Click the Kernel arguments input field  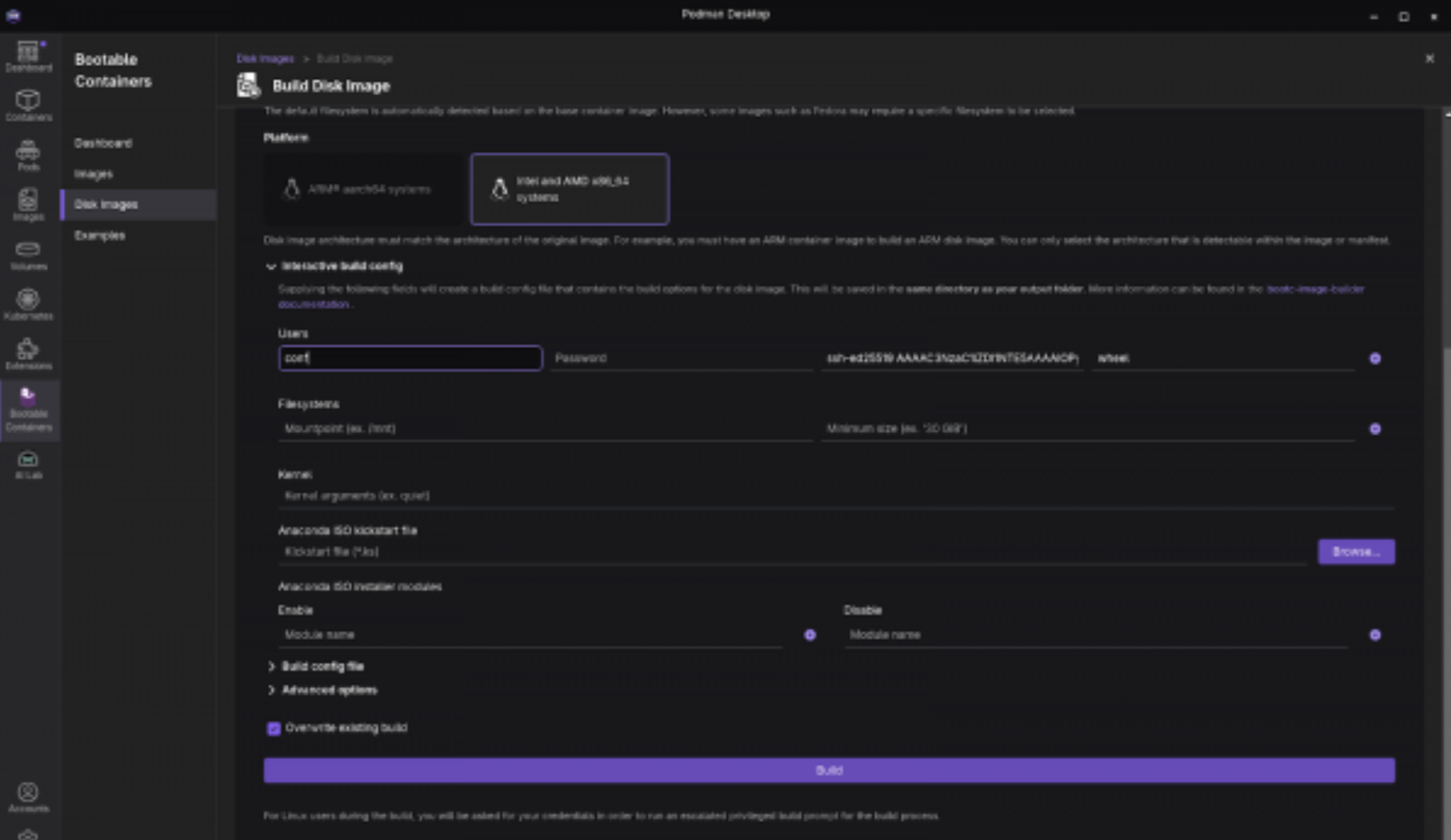833,496
